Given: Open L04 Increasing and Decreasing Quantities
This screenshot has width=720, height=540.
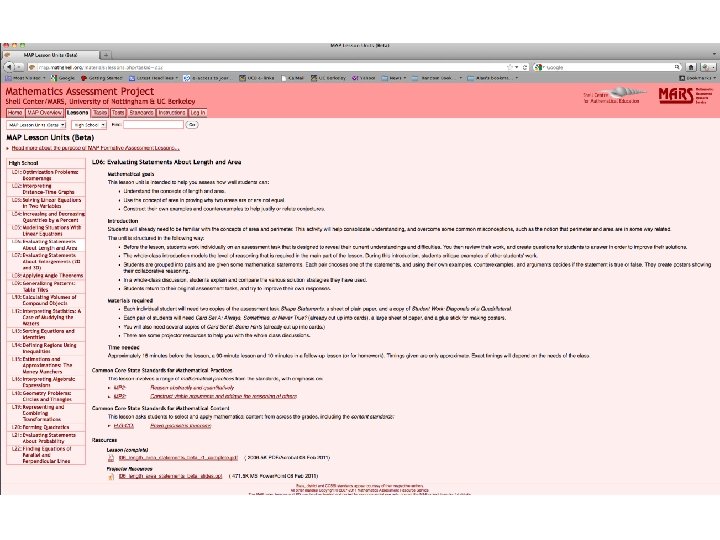Looking at the screenshot, I should (48, 217).
